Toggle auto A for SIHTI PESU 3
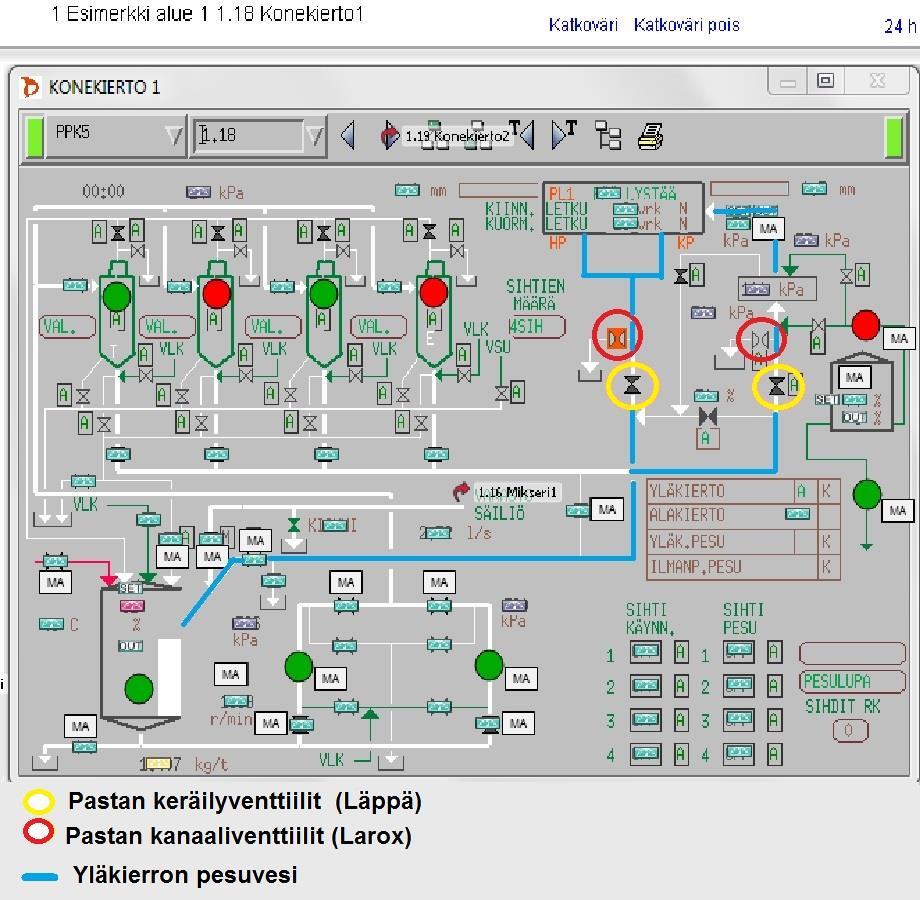 tap(774, 720)
